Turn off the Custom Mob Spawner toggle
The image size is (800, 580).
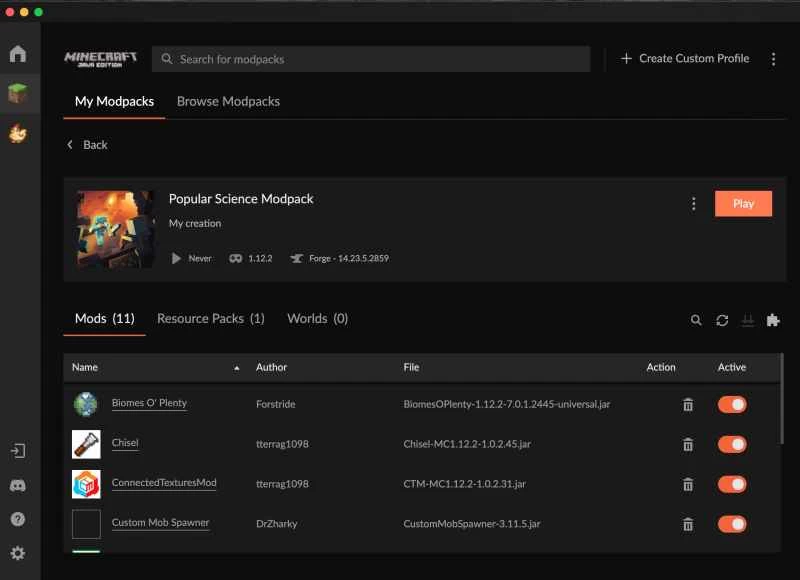pos(733,524)
